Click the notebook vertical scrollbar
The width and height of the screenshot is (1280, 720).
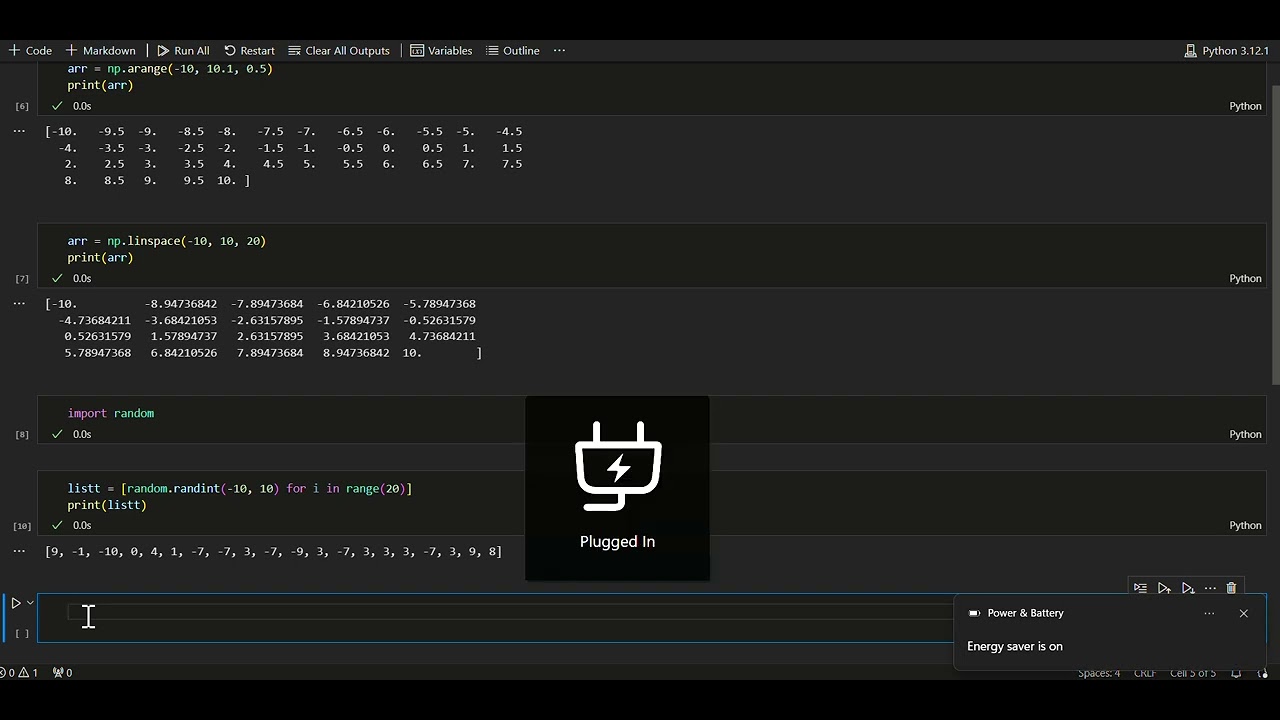tap(1275, 235)
